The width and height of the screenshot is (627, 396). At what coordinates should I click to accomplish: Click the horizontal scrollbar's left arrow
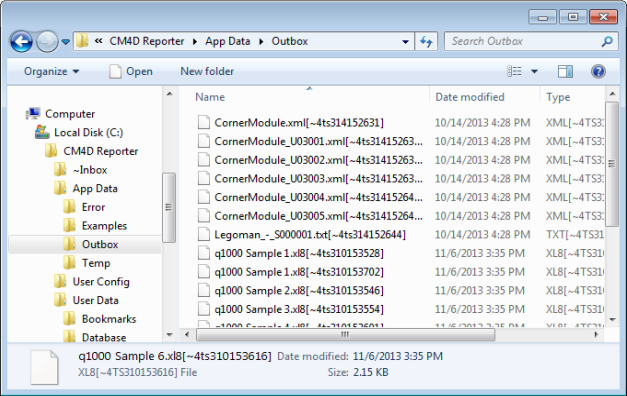[187, 334]
